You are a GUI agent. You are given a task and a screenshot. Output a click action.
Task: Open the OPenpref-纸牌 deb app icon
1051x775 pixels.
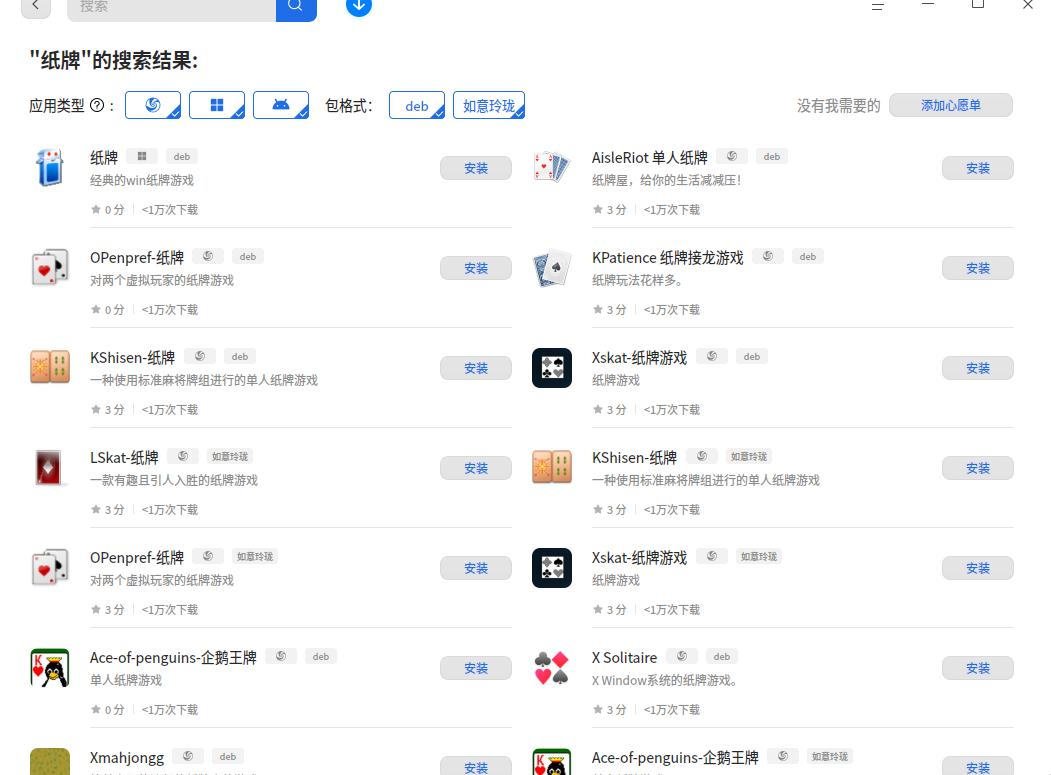point(50,267)
